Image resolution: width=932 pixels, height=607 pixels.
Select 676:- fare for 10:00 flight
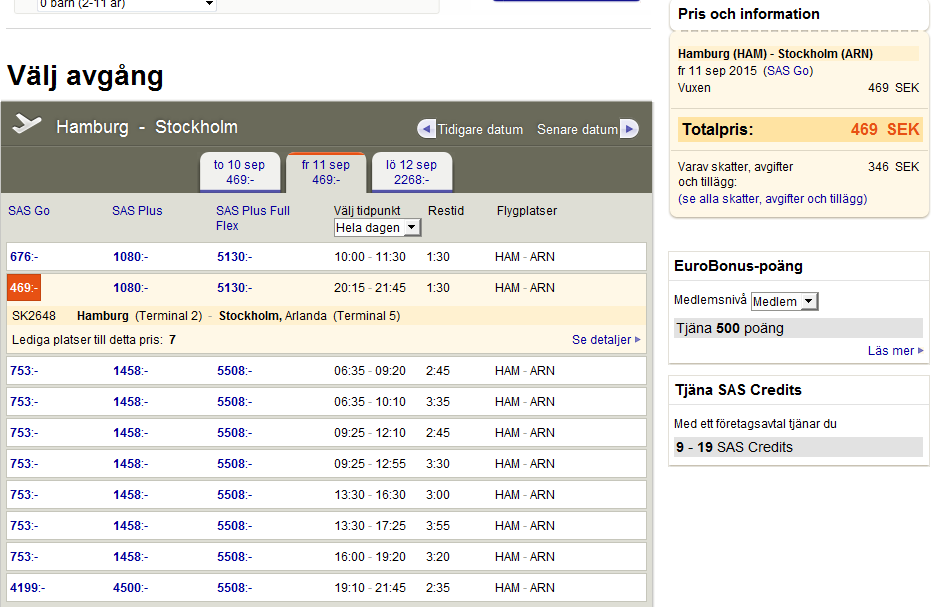[24, 257]
